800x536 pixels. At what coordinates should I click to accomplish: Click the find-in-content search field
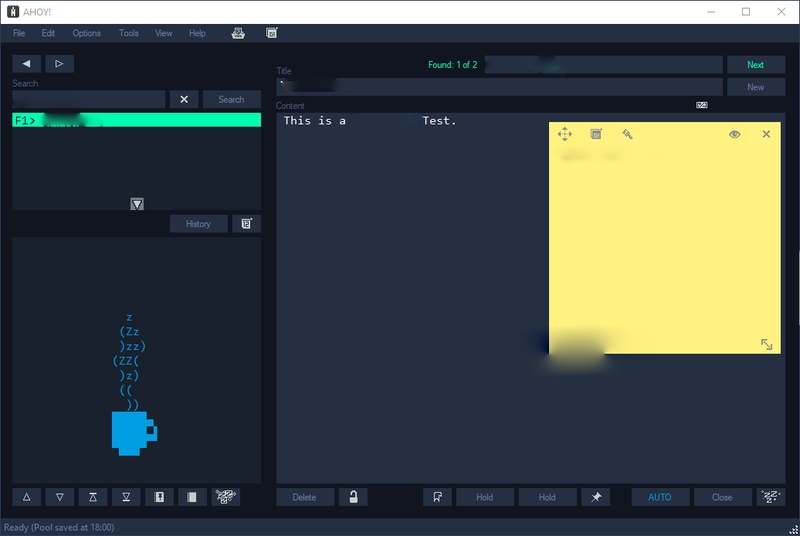click(604, 65)
